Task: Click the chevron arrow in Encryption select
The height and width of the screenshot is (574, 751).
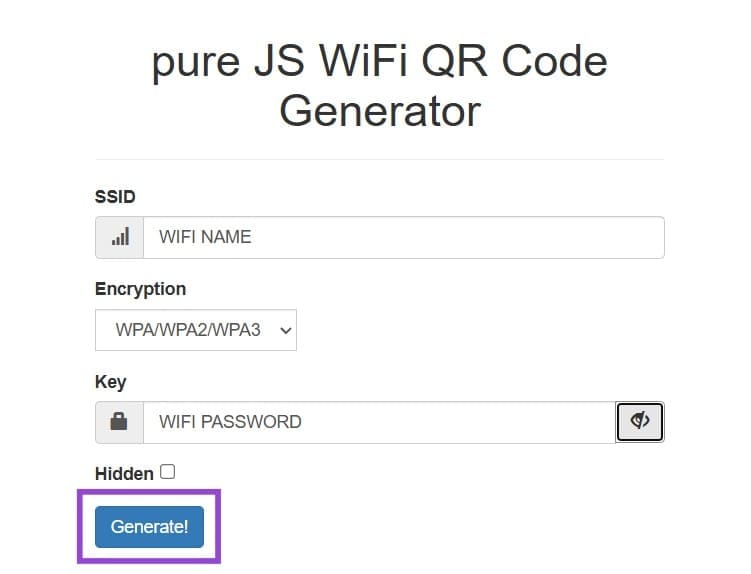Action: click(x=285, y=330)
